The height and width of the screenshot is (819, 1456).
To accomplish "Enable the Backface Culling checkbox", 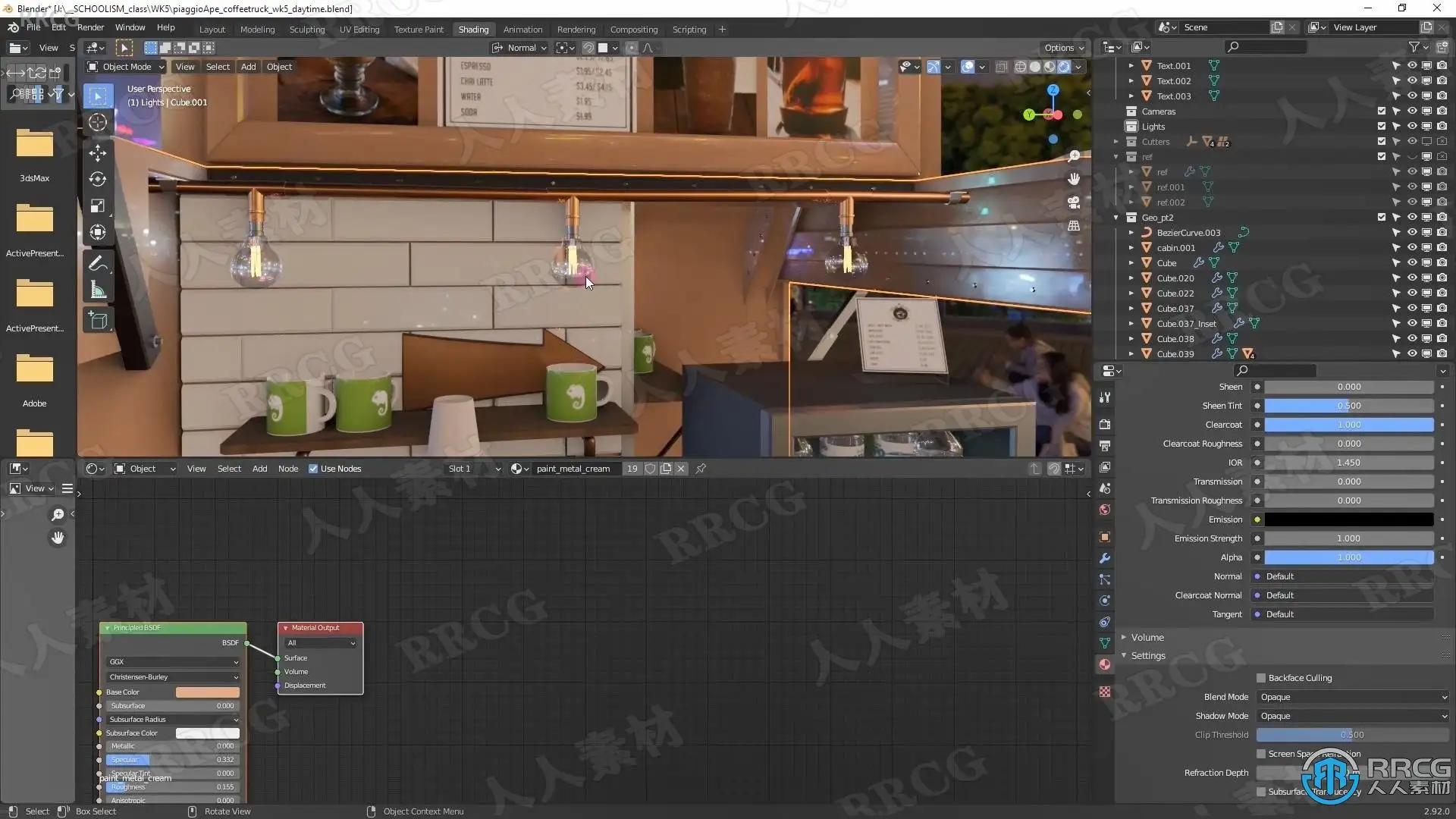I will click(x=1261, y=678).
